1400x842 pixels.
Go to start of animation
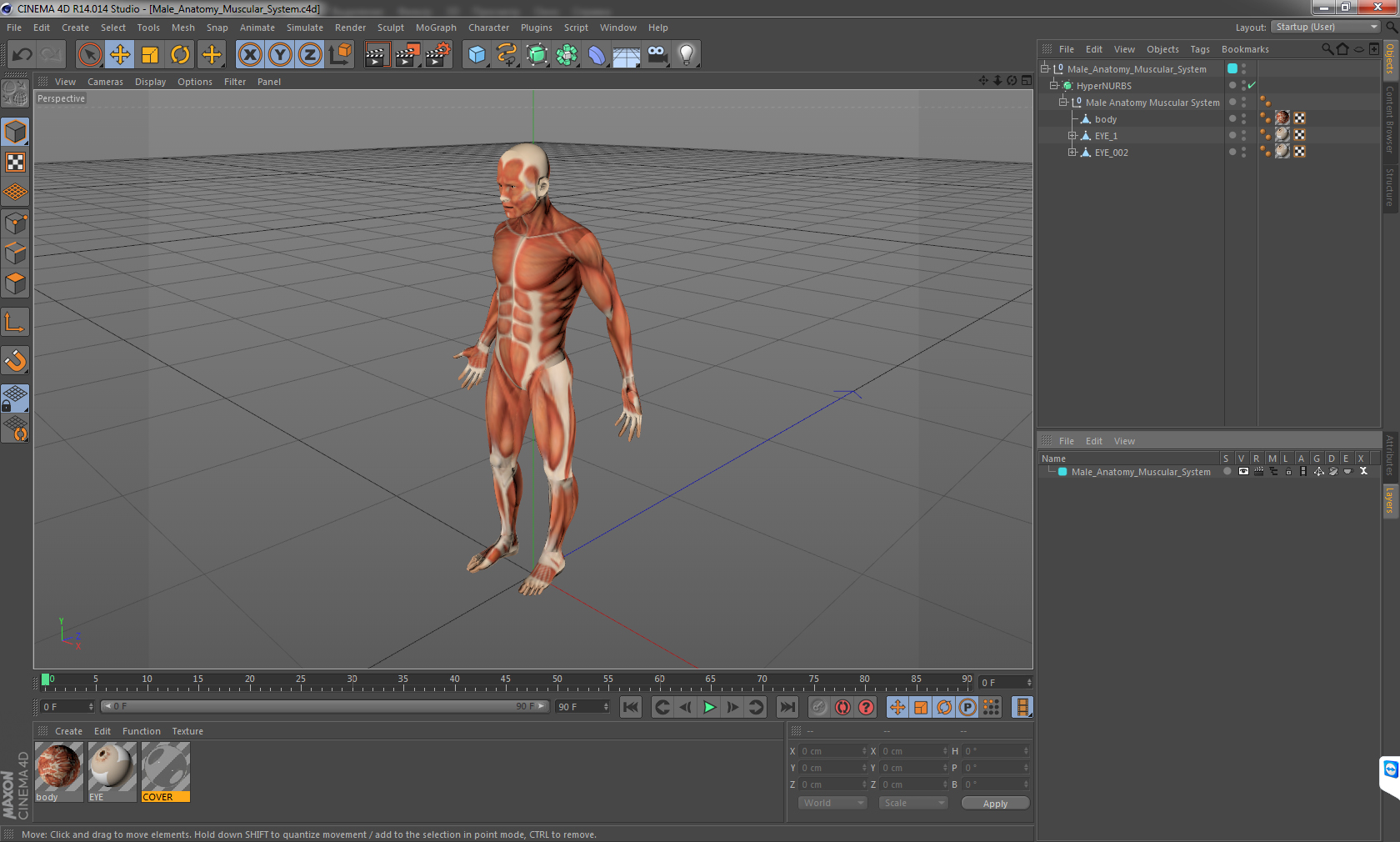[x=631, y=707]
